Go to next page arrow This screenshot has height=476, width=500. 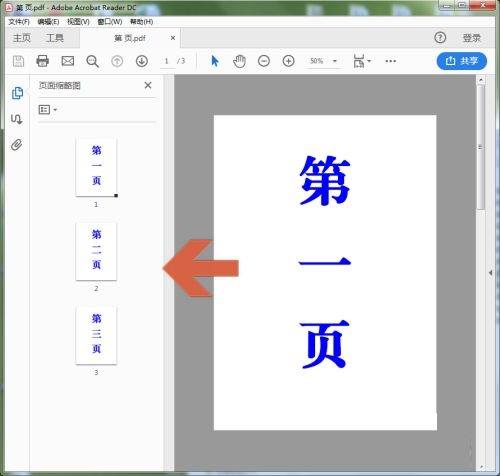pos(142,61)
